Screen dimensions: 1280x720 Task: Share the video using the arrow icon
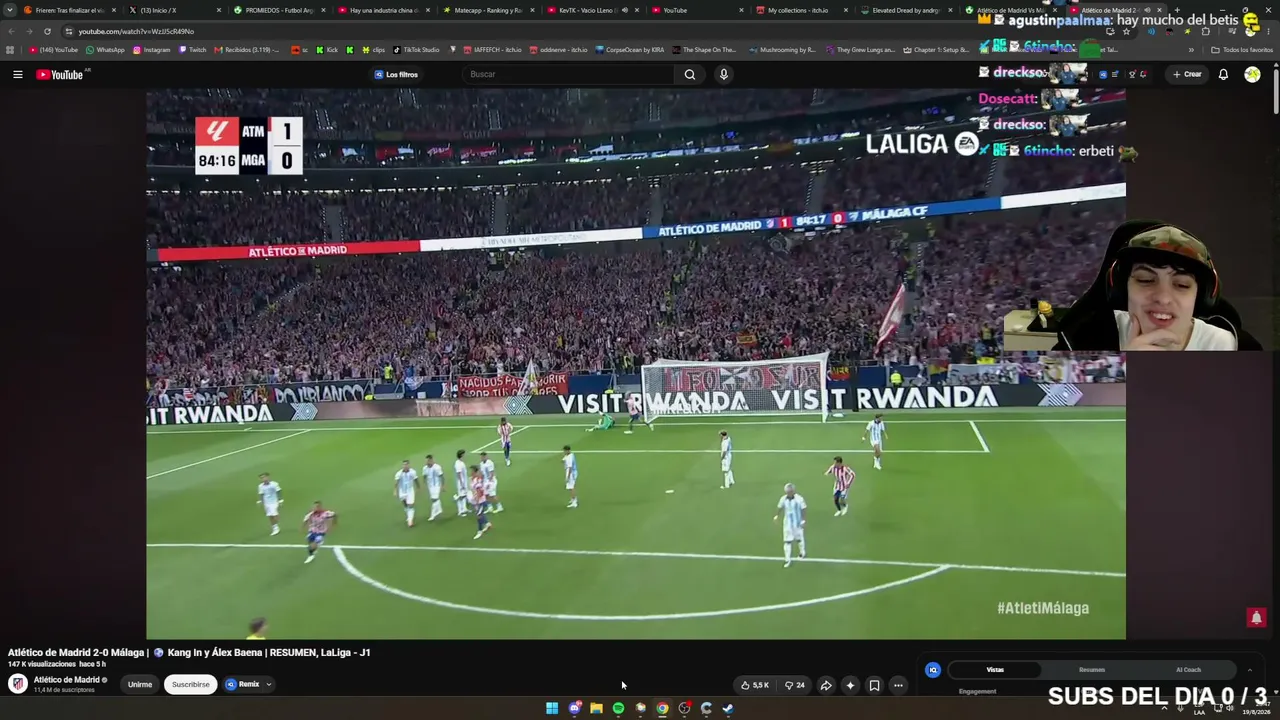point(826,685)
